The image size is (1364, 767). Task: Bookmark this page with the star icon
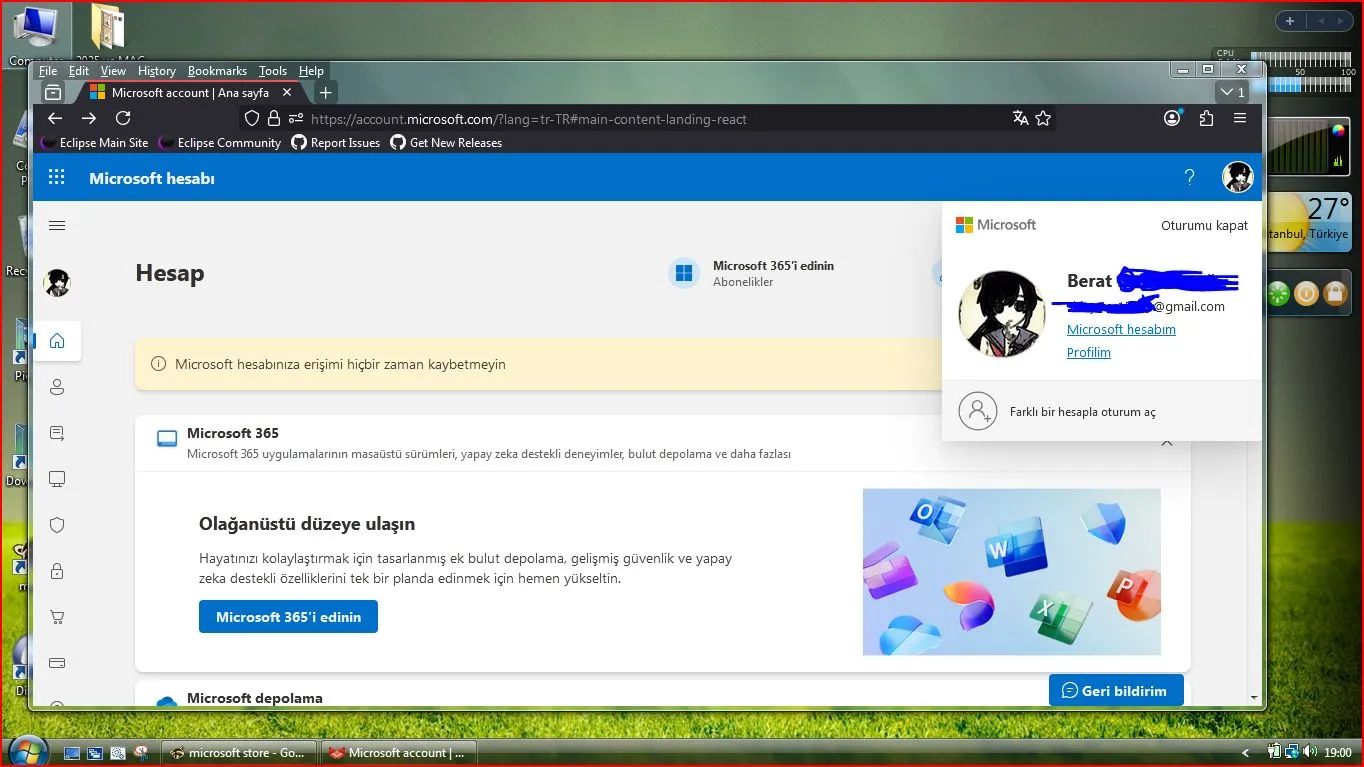tap(1043, 118)
